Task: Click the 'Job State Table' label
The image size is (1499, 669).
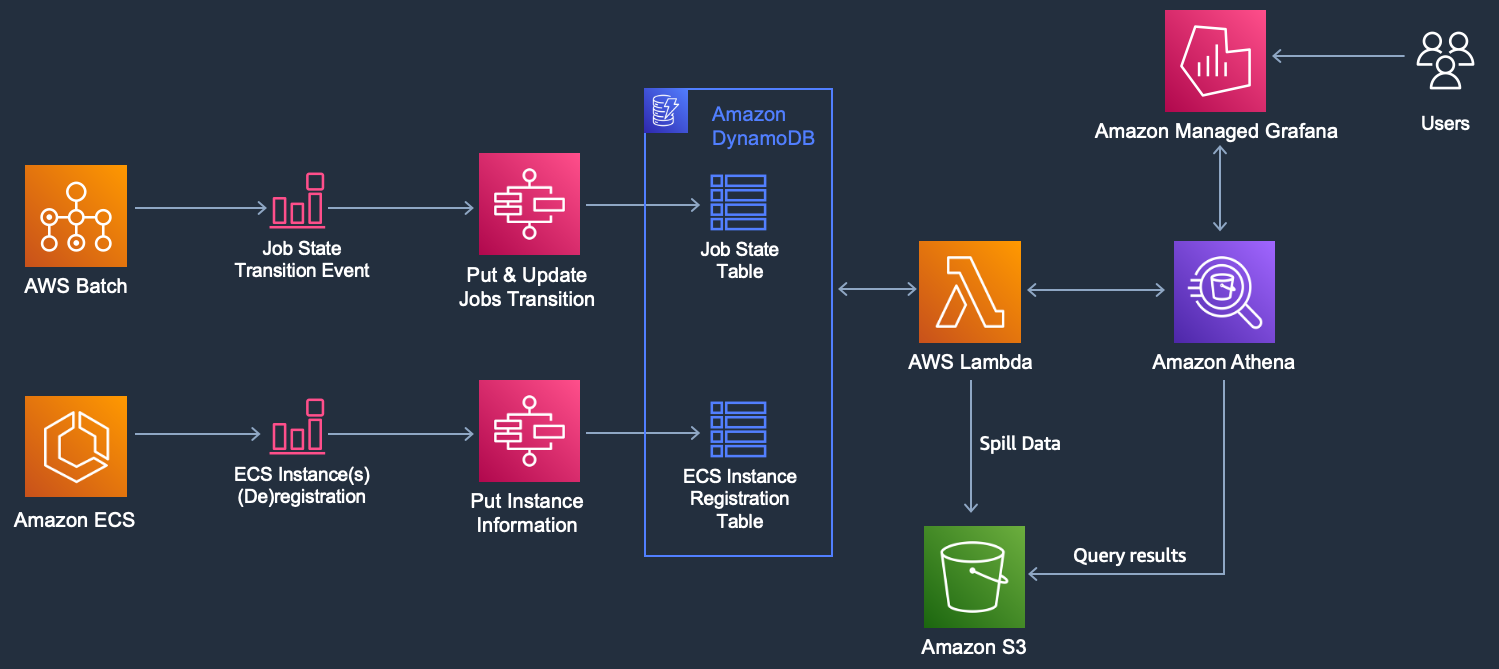Action: click(739, 260)
